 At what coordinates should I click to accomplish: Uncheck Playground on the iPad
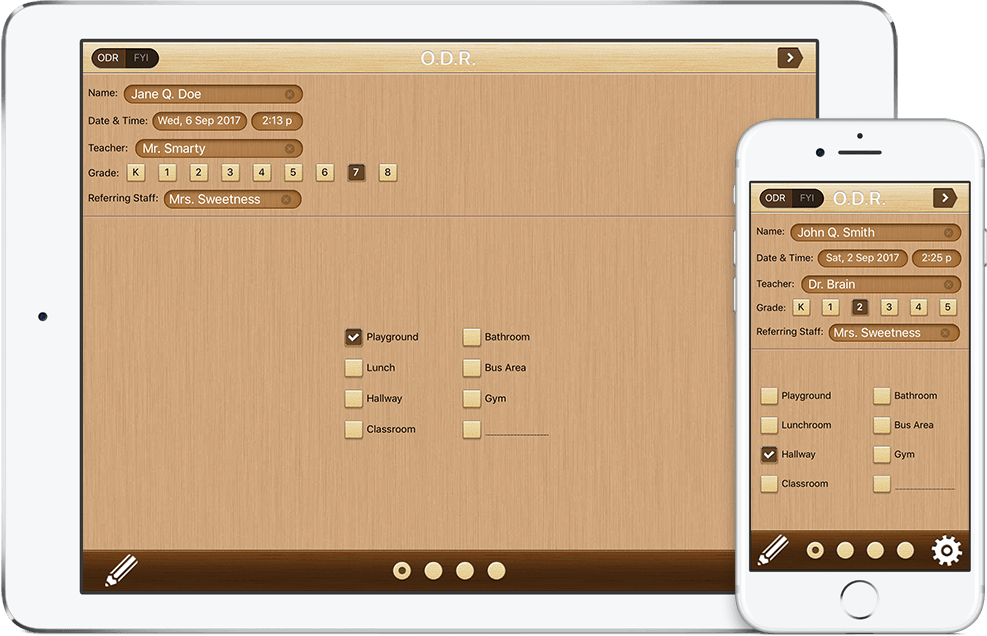point(353,337)
